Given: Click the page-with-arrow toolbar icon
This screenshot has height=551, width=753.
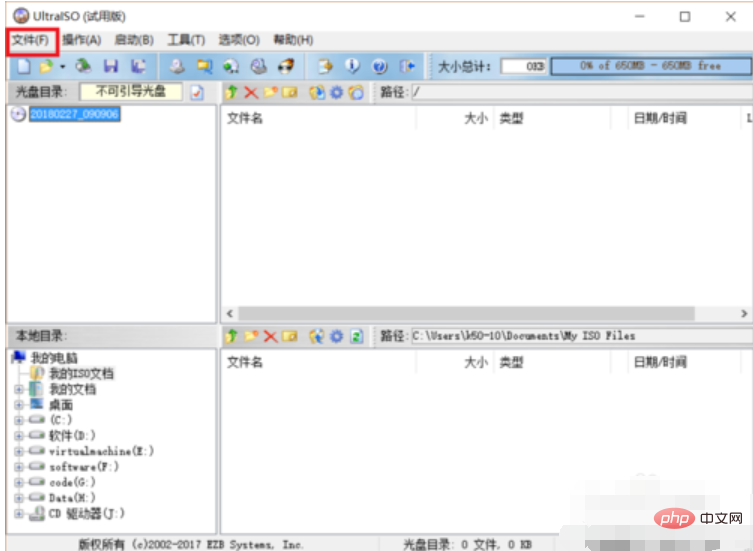Looking at the screenshot, I should (325, 66).
